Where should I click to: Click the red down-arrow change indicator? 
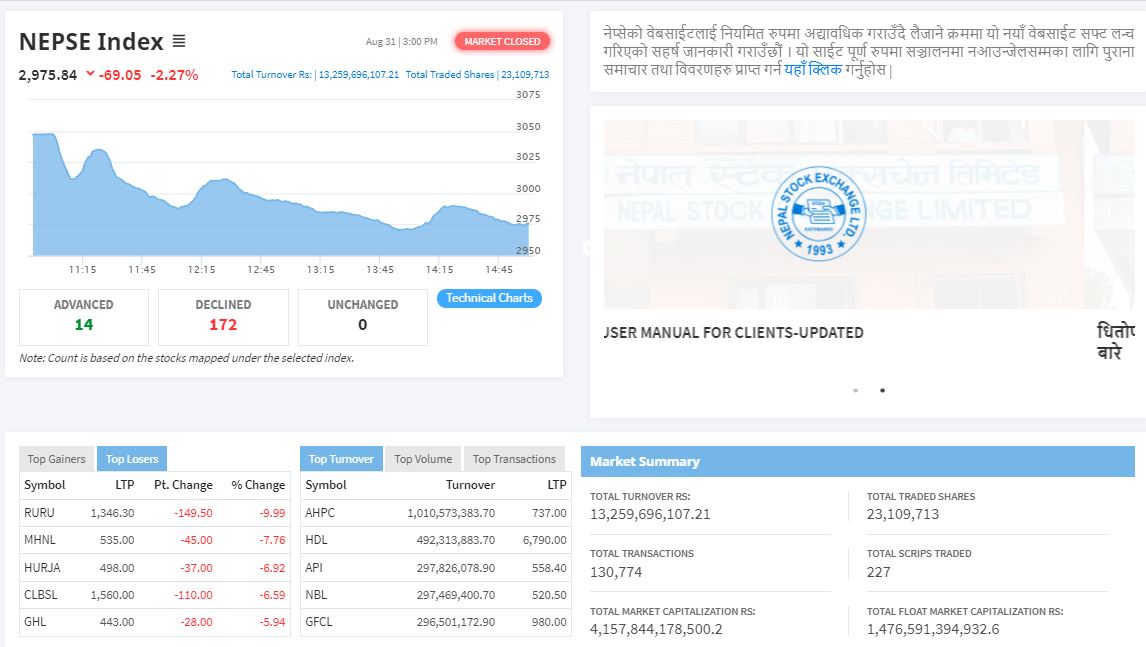coord(90,73)
